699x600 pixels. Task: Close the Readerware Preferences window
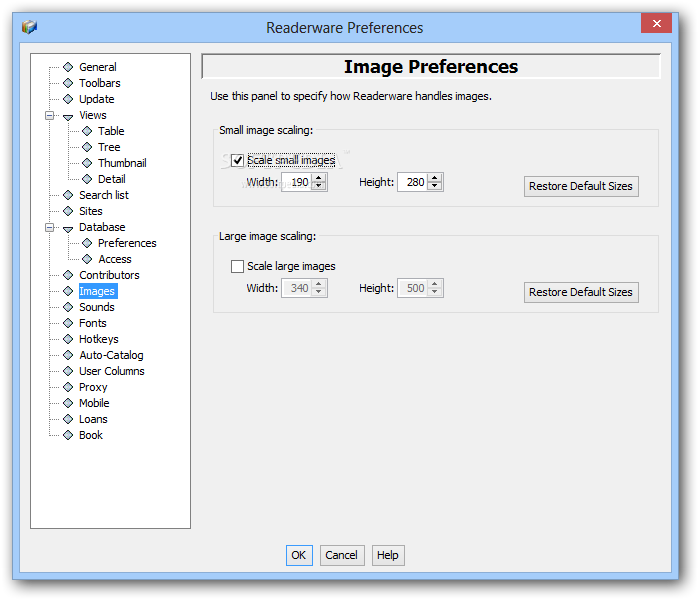tap(656, 23)
